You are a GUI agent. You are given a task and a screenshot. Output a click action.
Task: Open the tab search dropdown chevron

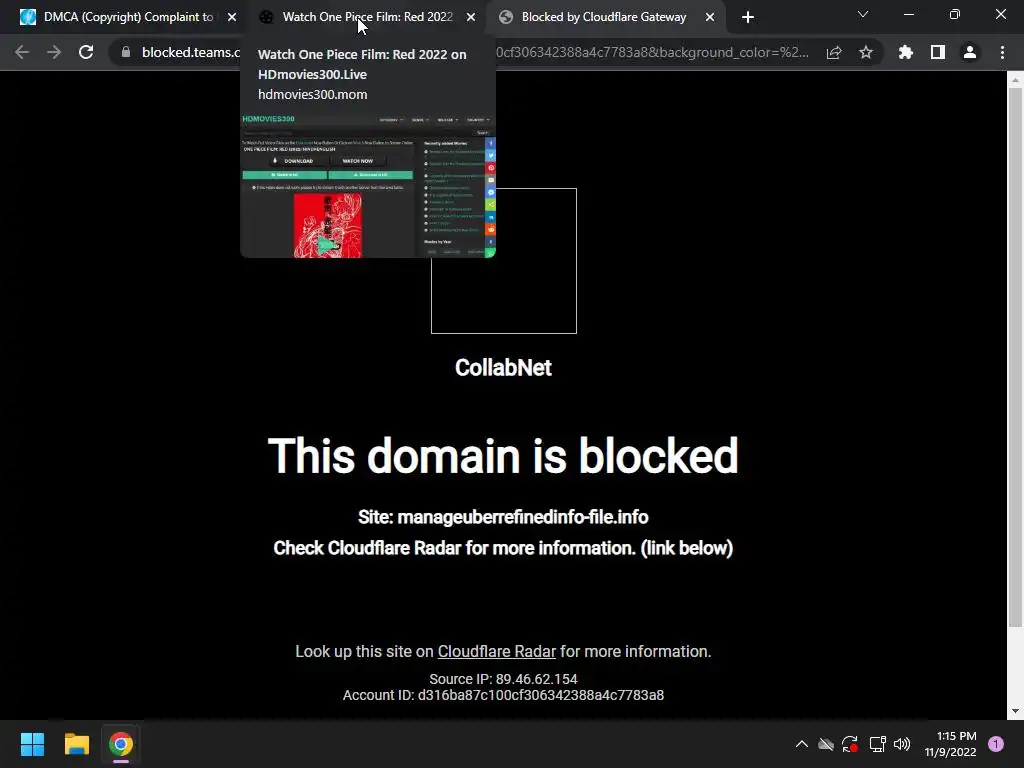pyautogui.click(x=863, y=14)
